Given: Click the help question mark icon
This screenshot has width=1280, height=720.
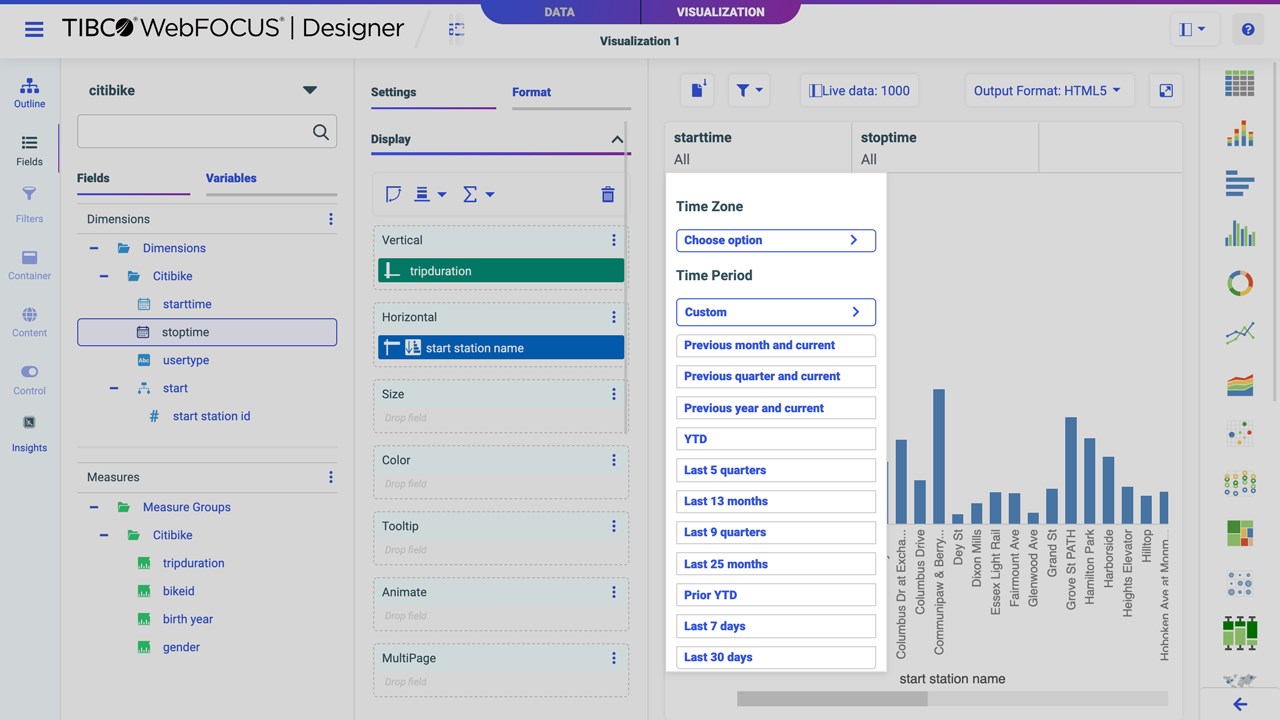Looking at the screenshot, I should (x=1248, y=30).
